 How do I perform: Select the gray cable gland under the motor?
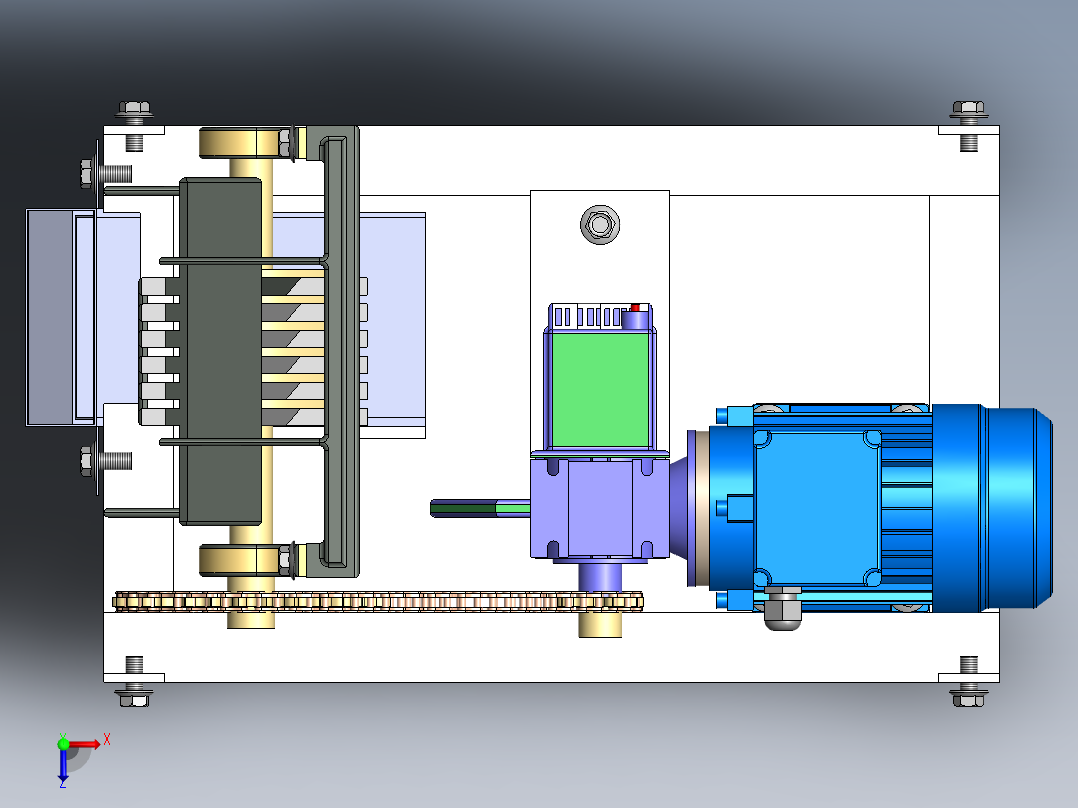(x=782, y=609)
